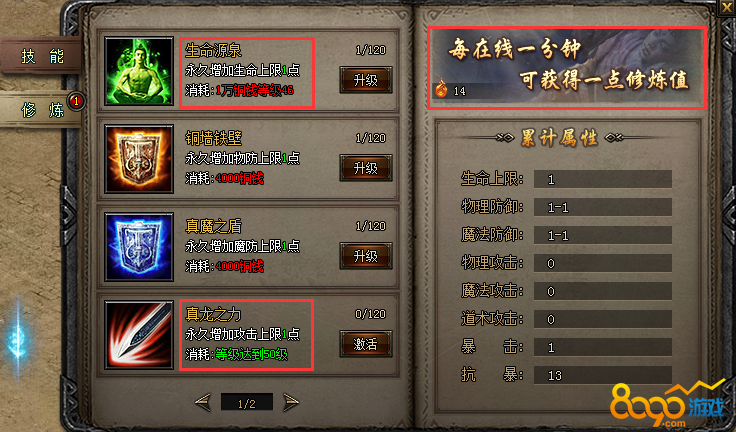Go to the previous page arrow

(x=203, y=402)
